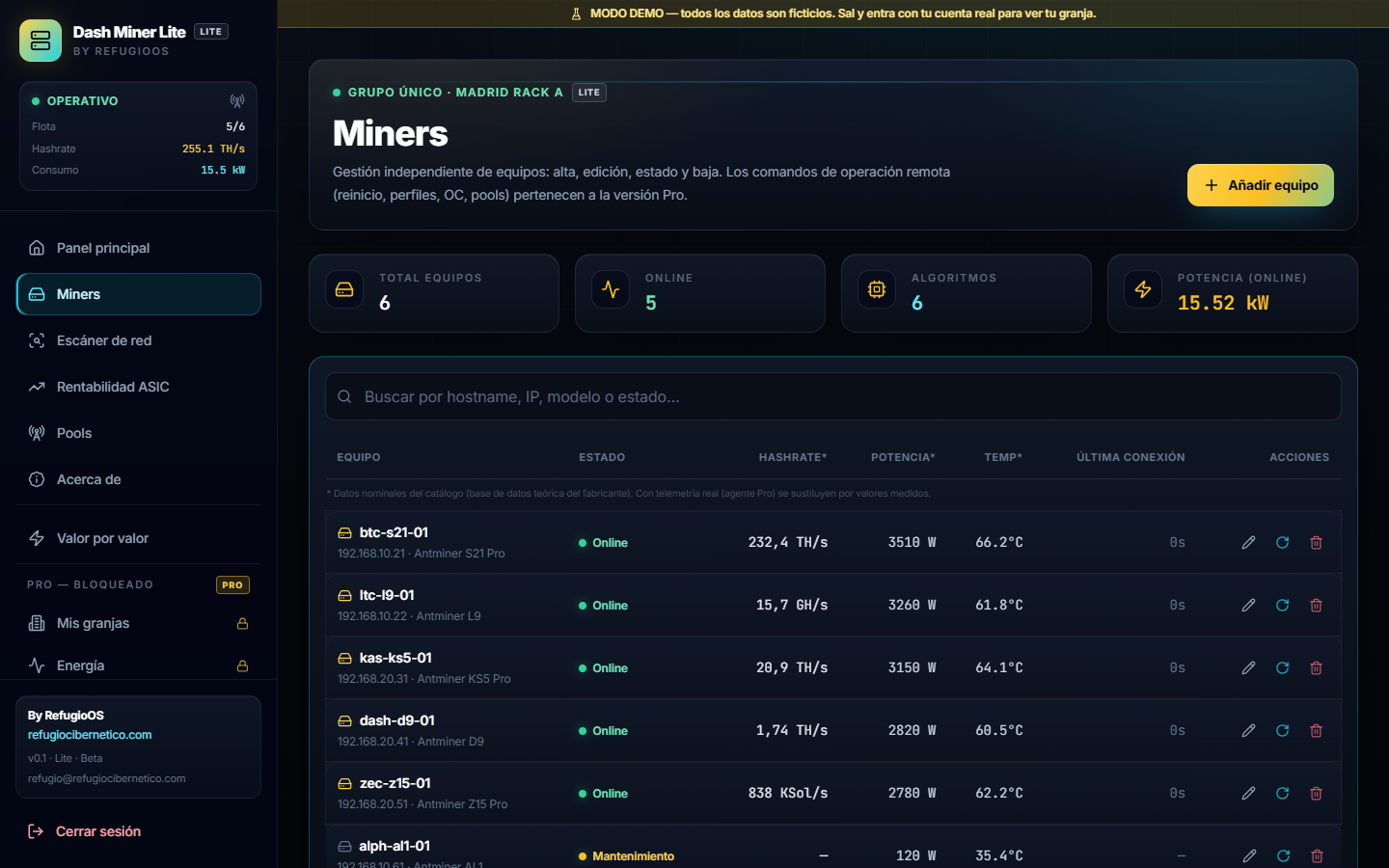Click the pencil icon for ltc-l9-01

[x=1248, y=606]
